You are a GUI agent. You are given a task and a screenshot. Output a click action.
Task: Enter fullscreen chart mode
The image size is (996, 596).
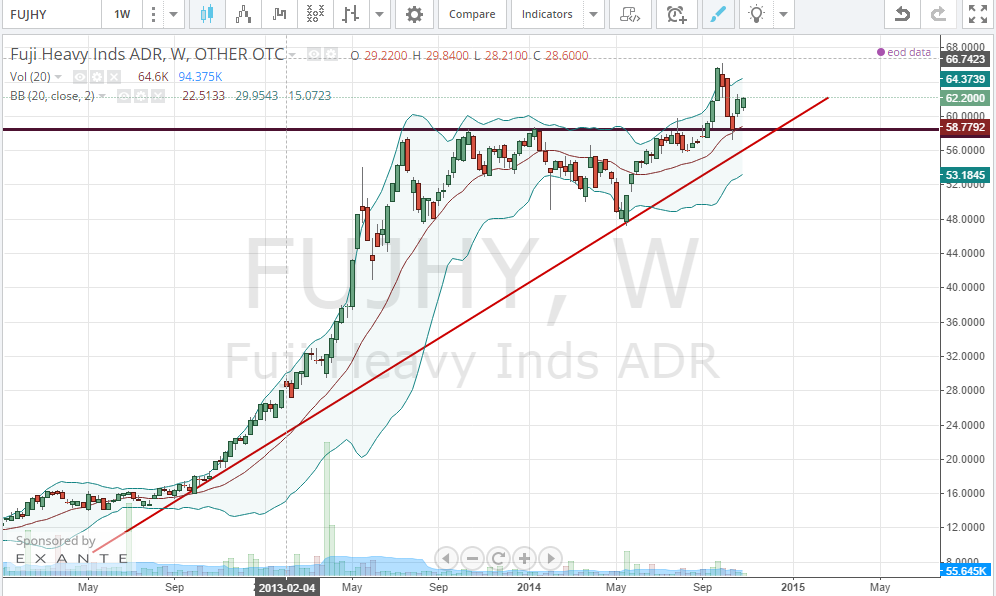coord(978,14)
